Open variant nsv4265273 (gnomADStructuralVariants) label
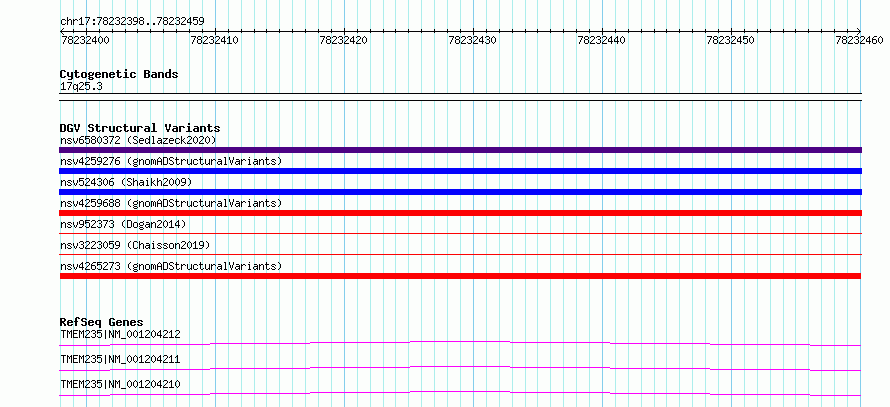 pos(171,266)
